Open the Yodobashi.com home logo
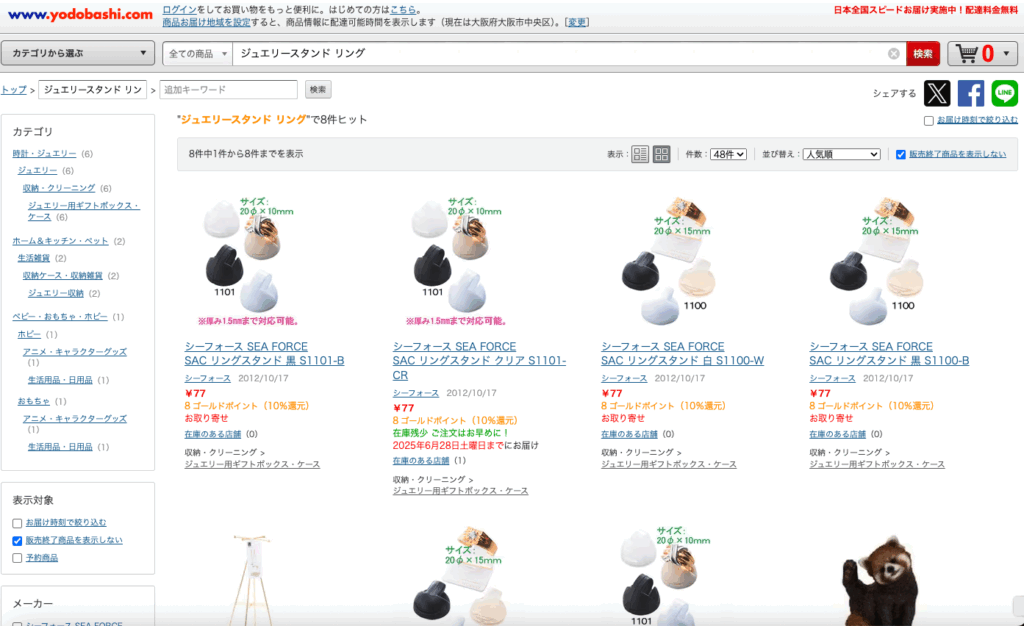 80,14
